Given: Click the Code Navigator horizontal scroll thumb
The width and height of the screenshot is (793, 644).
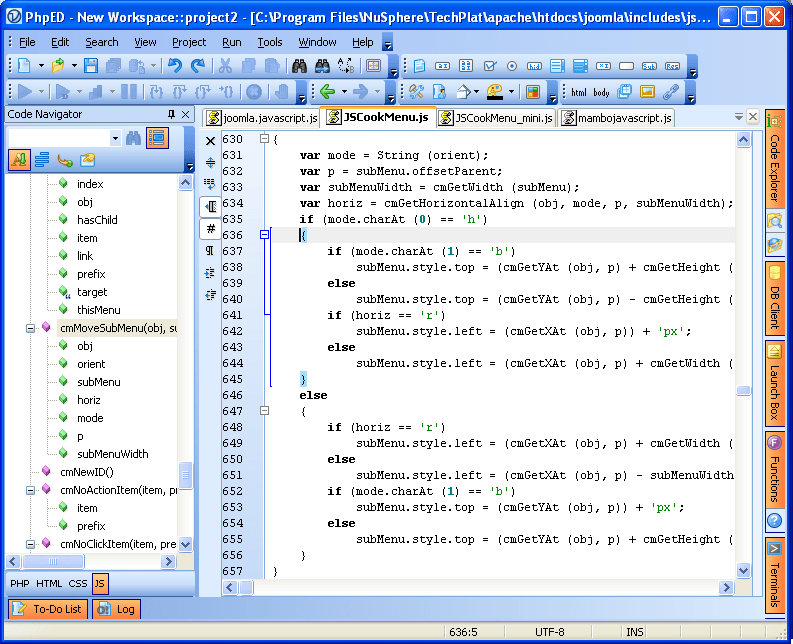Looking at the screenshot, I should (53, 561).
